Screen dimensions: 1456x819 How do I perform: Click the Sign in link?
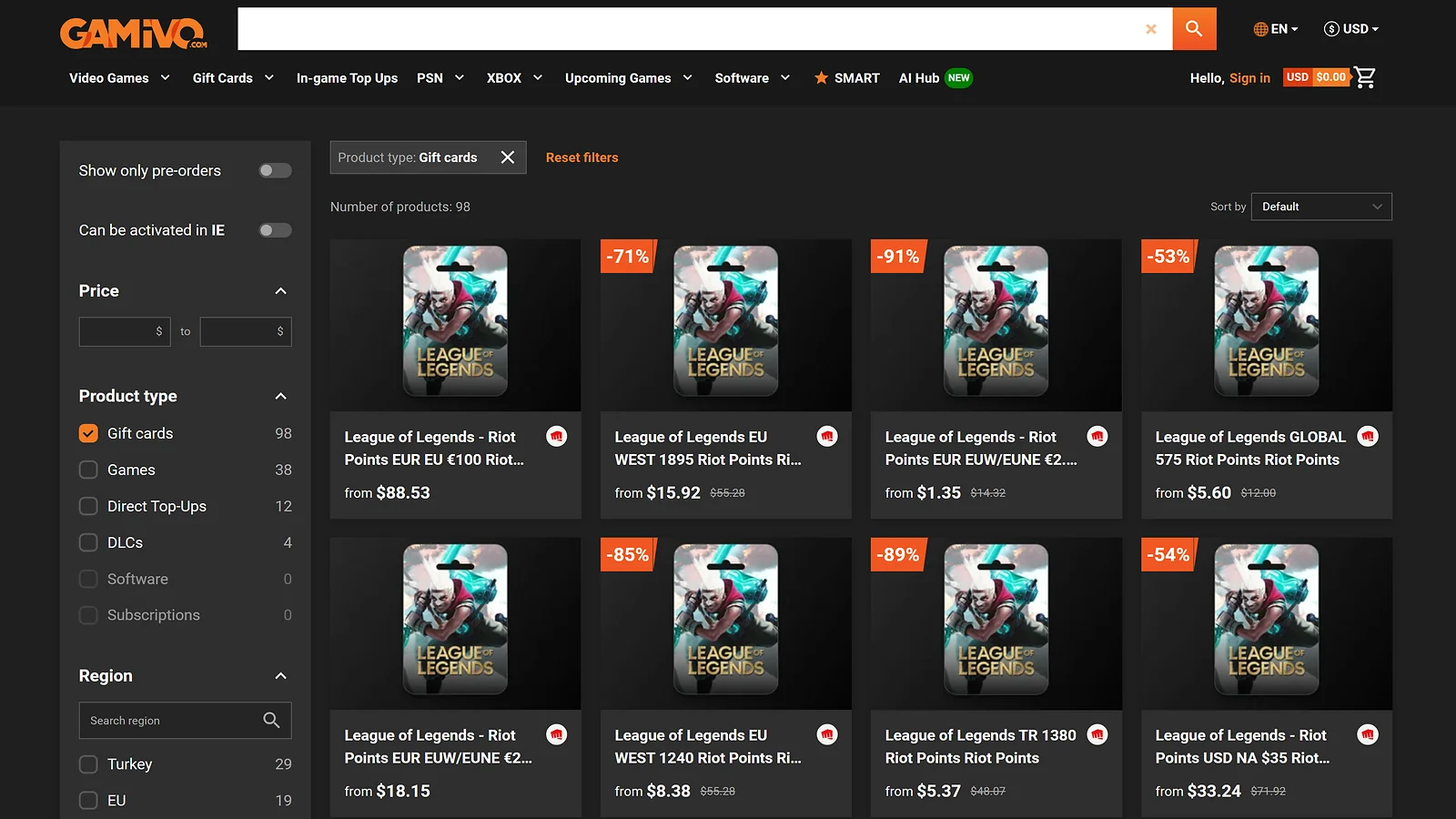click(1249, 77)
